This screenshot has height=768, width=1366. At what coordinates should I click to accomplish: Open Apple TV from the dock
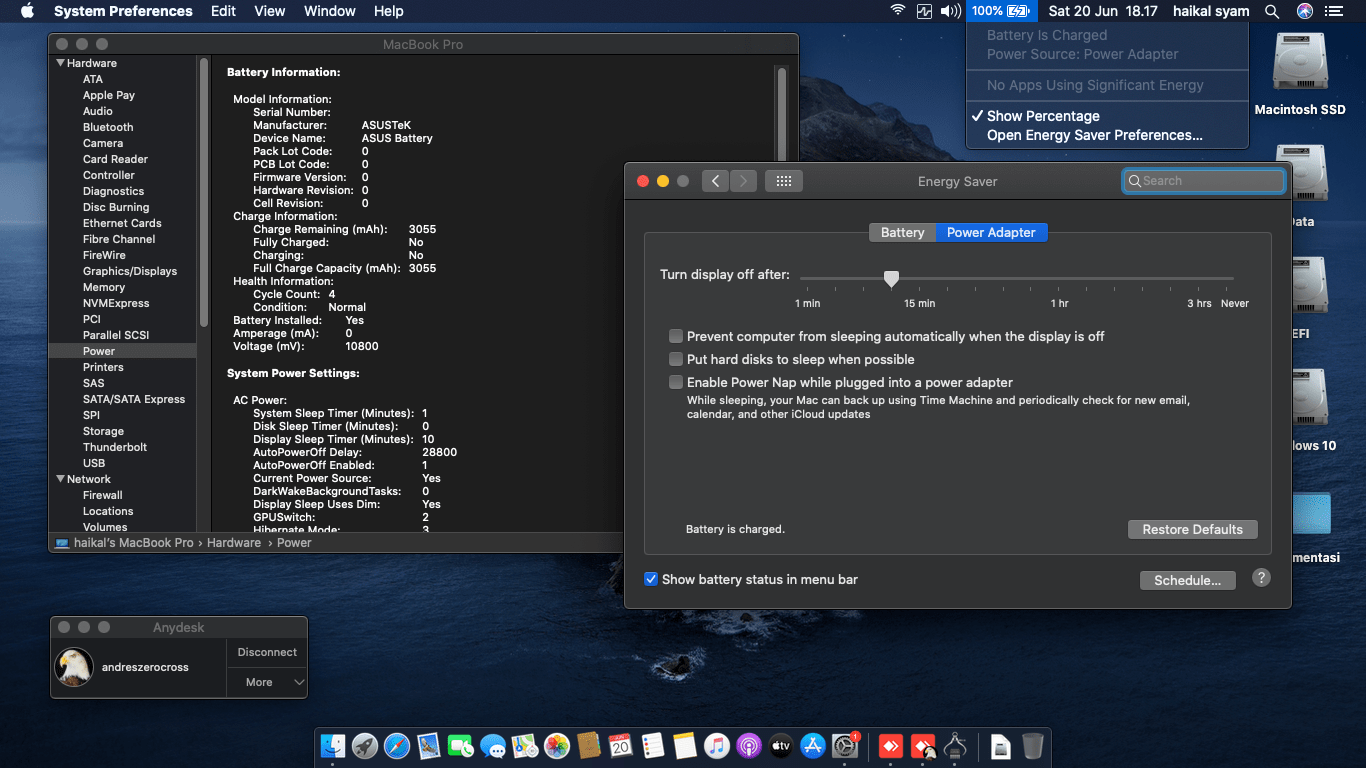[x=781, y=746]
